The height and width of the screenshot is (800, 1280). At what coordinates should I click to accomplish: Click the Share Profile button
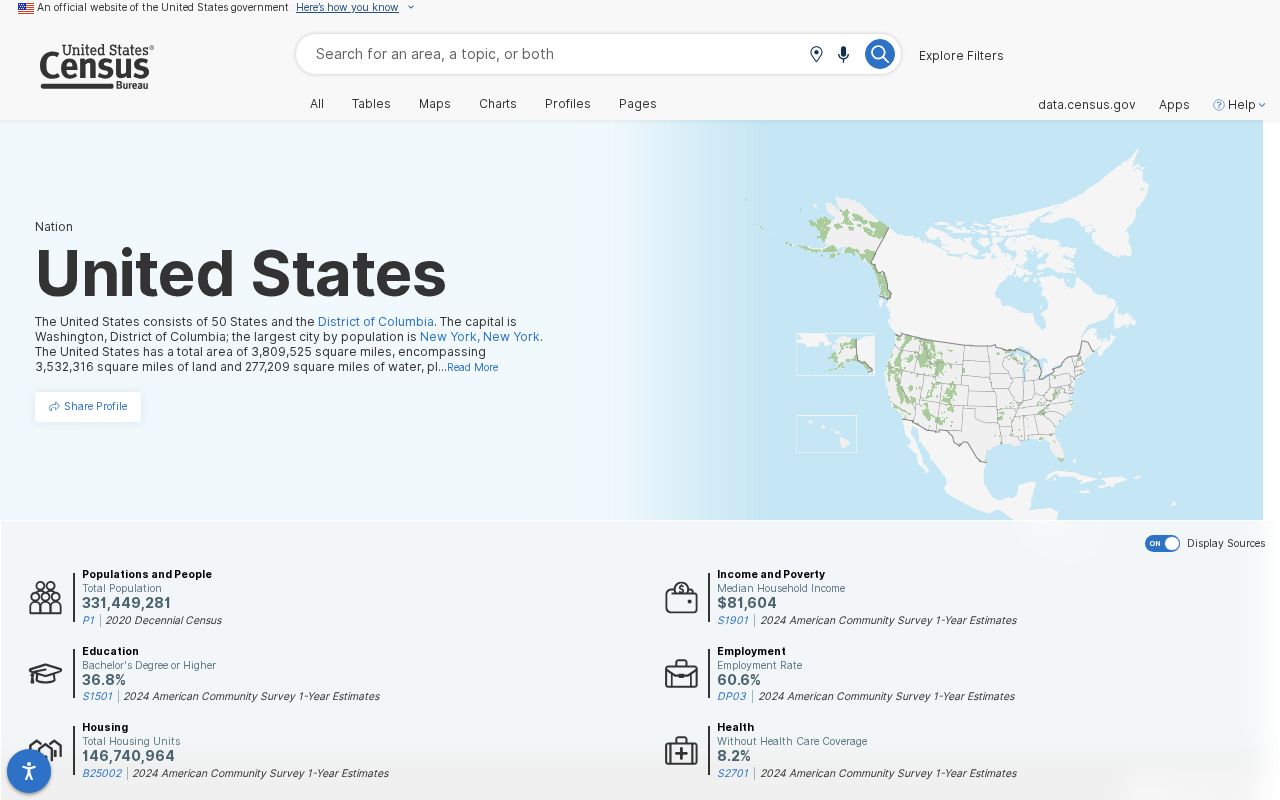click(88, 407)
